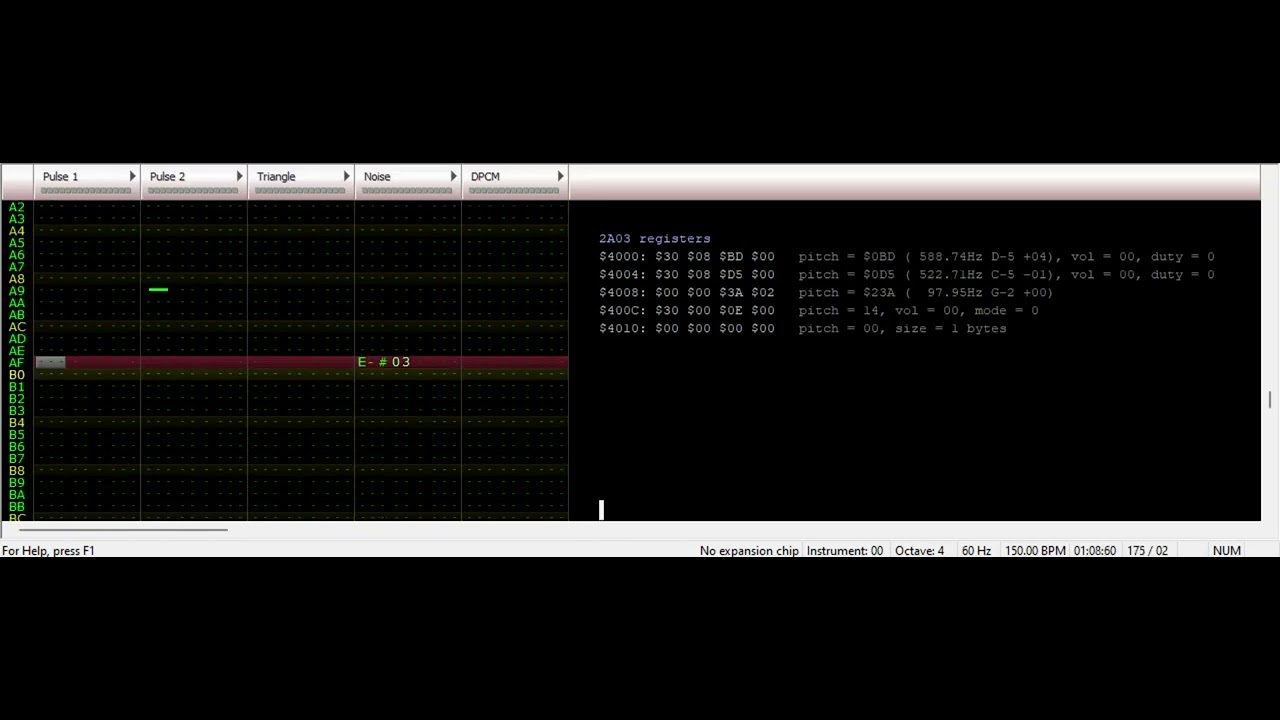Viewport: 1280px width, 720px height.
Task: Click the Noise channel header
Action: (408, 182)
